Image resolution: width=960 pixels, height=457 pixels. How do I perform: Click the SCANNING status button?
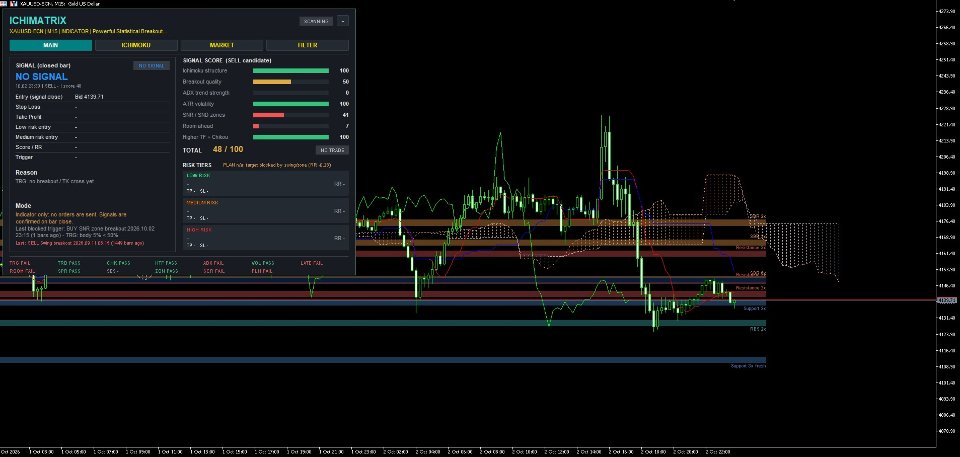316,21
